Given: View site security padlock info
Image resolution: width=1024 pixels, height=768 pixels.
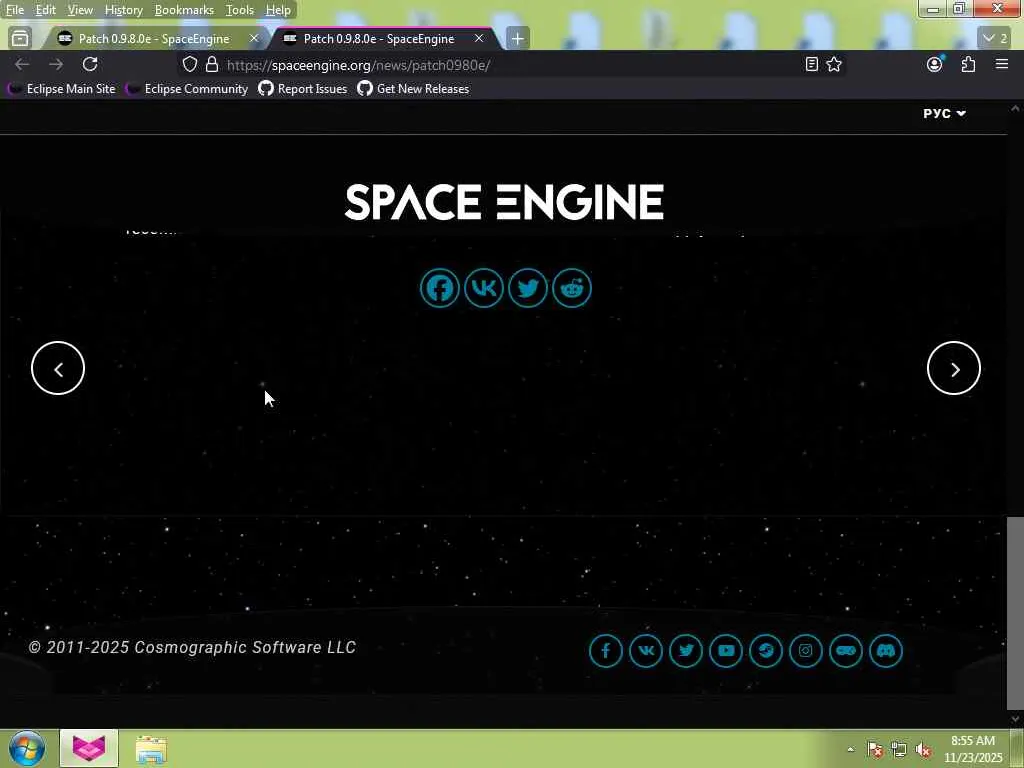Looking at the screenshot, I should [x=212, y=65].
